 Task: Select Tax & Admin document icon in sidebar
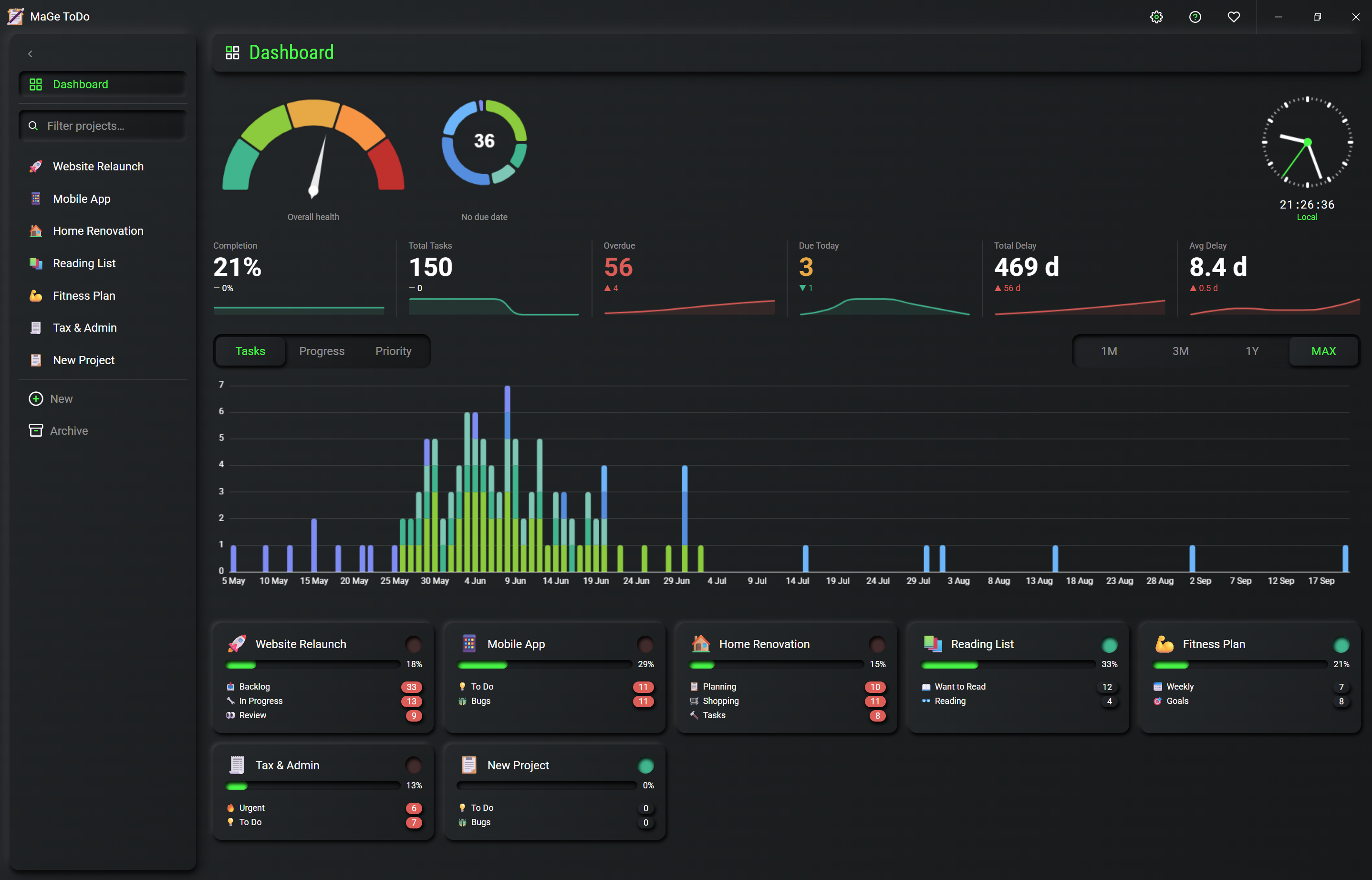35,328
